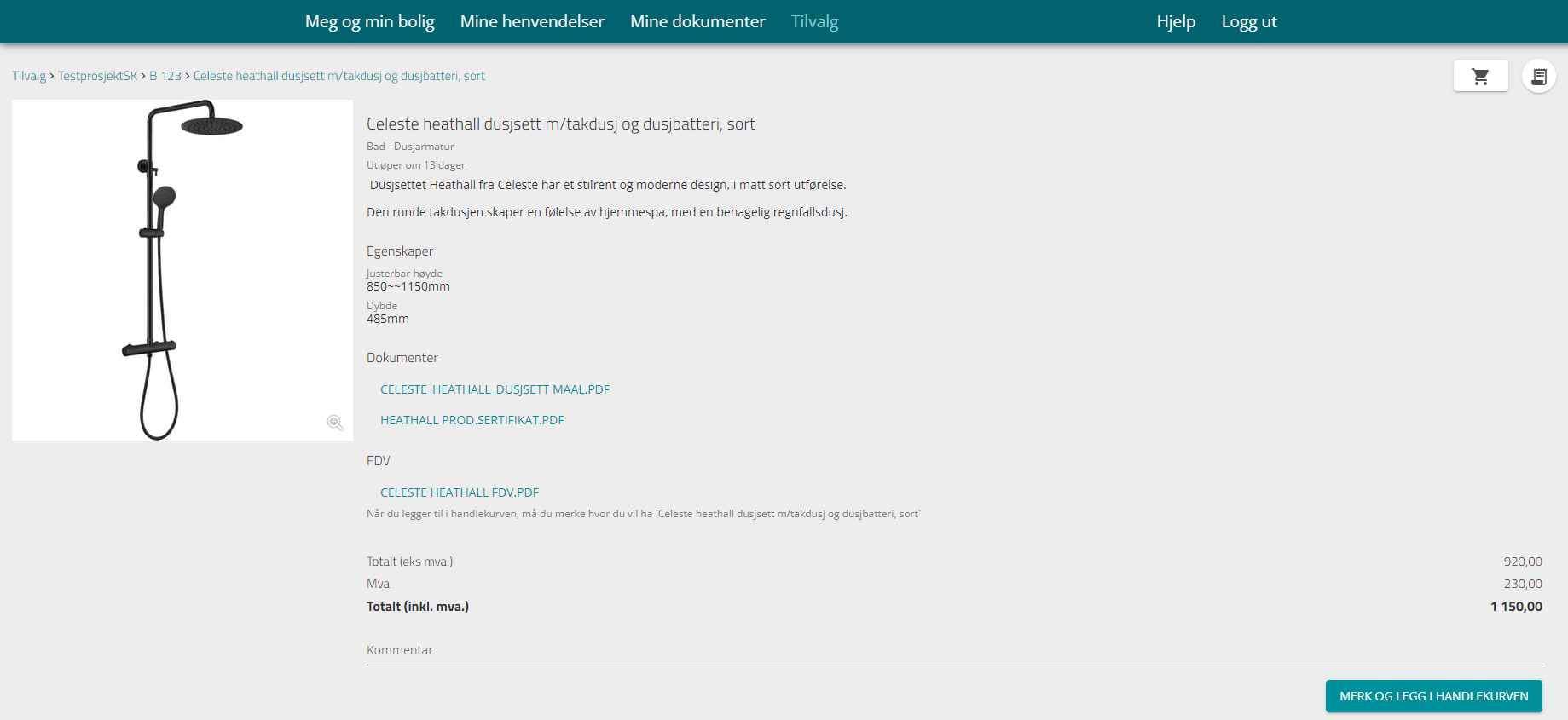This screenshot has height=720, width=1568.
Task: Click the value '850~~1150mm'
Action: 408,286
